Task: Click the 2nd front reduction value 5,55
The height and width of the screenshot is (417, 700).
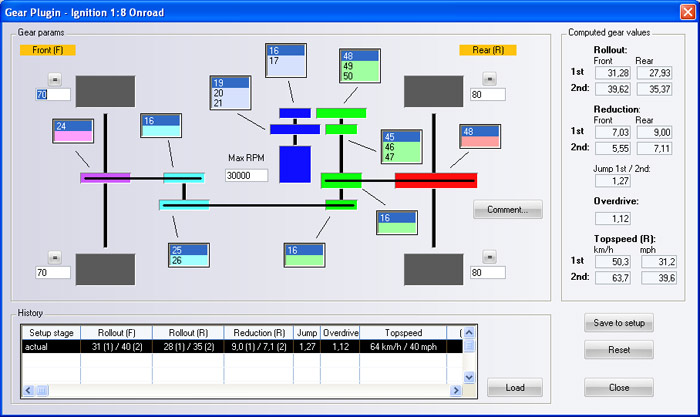Action: [612, 148]
